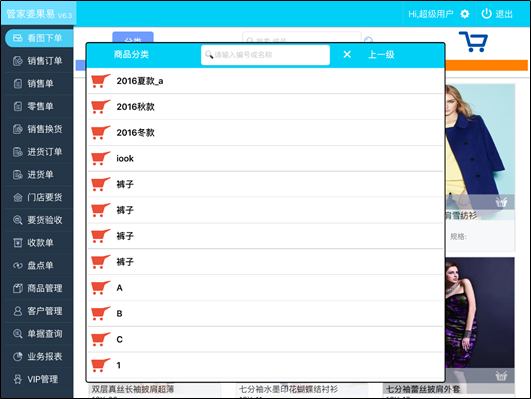Select category 1
The width and height of the screenshot is (531, 399).
(x=266, y=365)
